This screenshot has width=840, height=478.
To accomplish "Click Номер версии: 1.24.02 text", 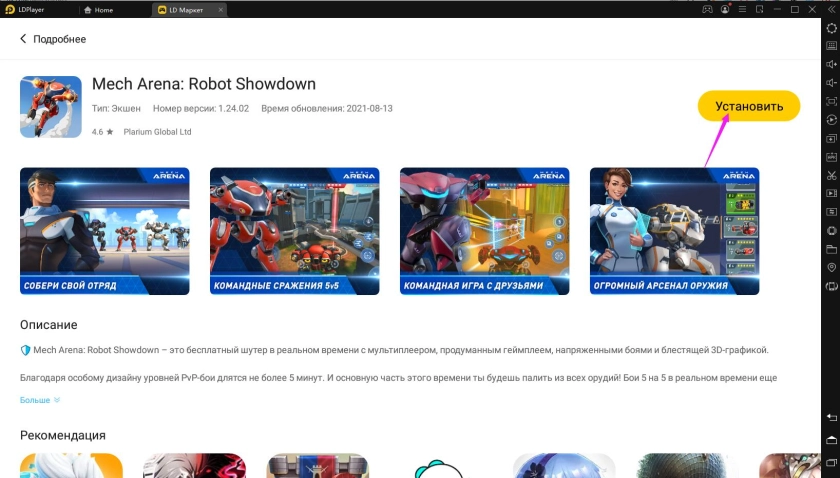I will [201, 108].
